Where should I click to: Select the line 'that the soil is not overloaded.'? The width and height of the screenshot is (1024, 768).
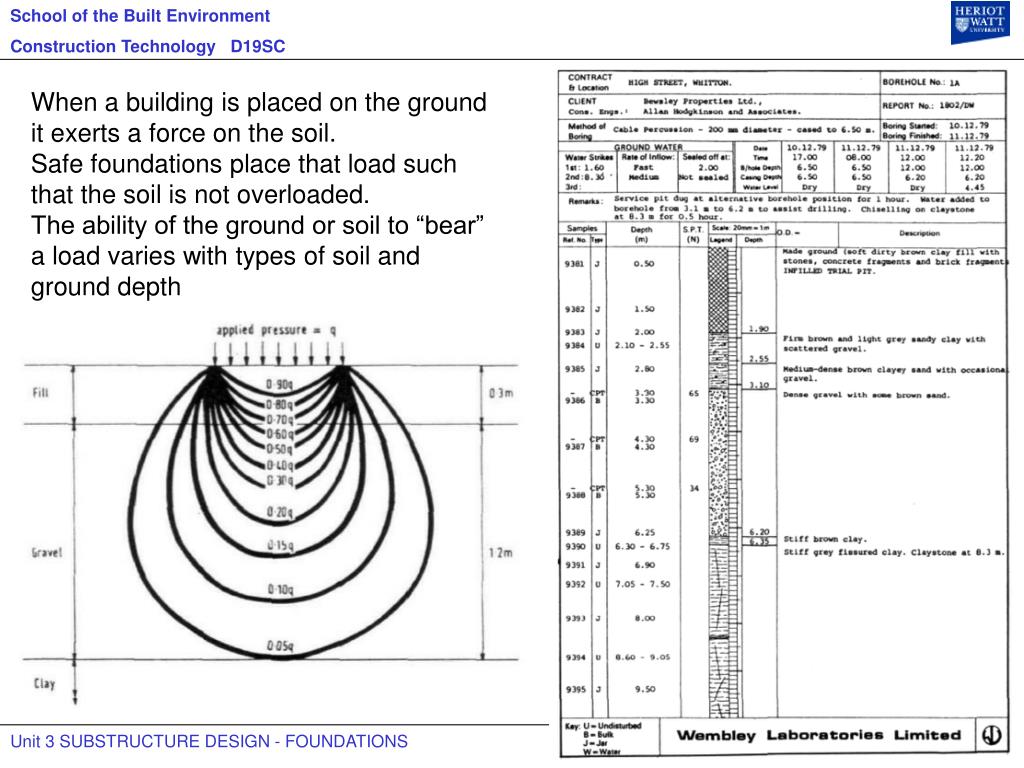point(200,195)
